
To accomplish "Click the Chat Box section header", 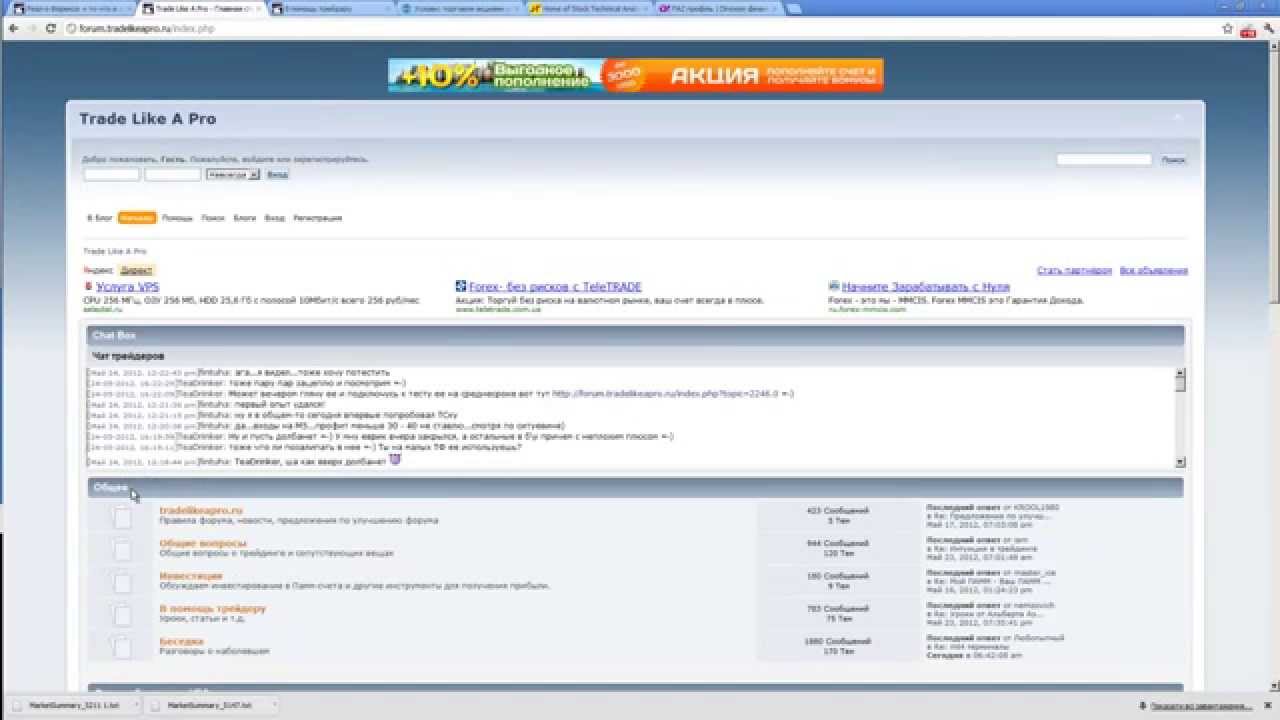I will pos(635,336).
